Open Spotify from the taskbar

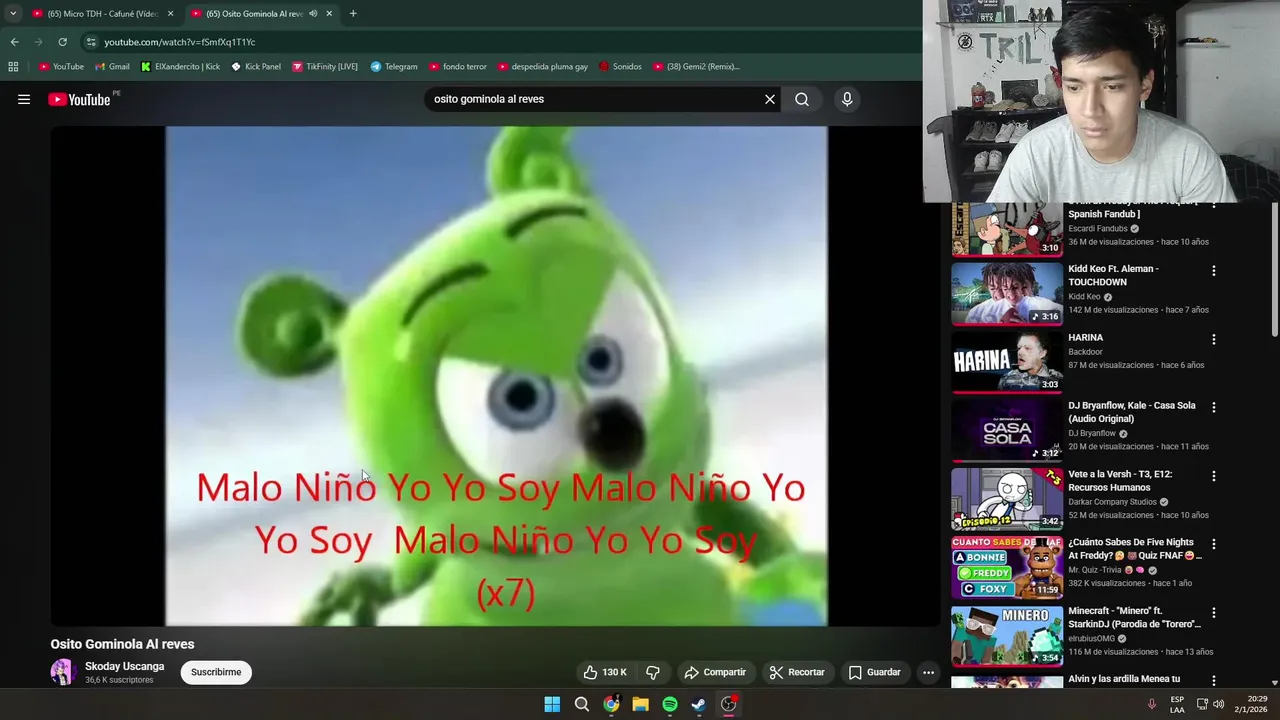(x=670, y=704)
